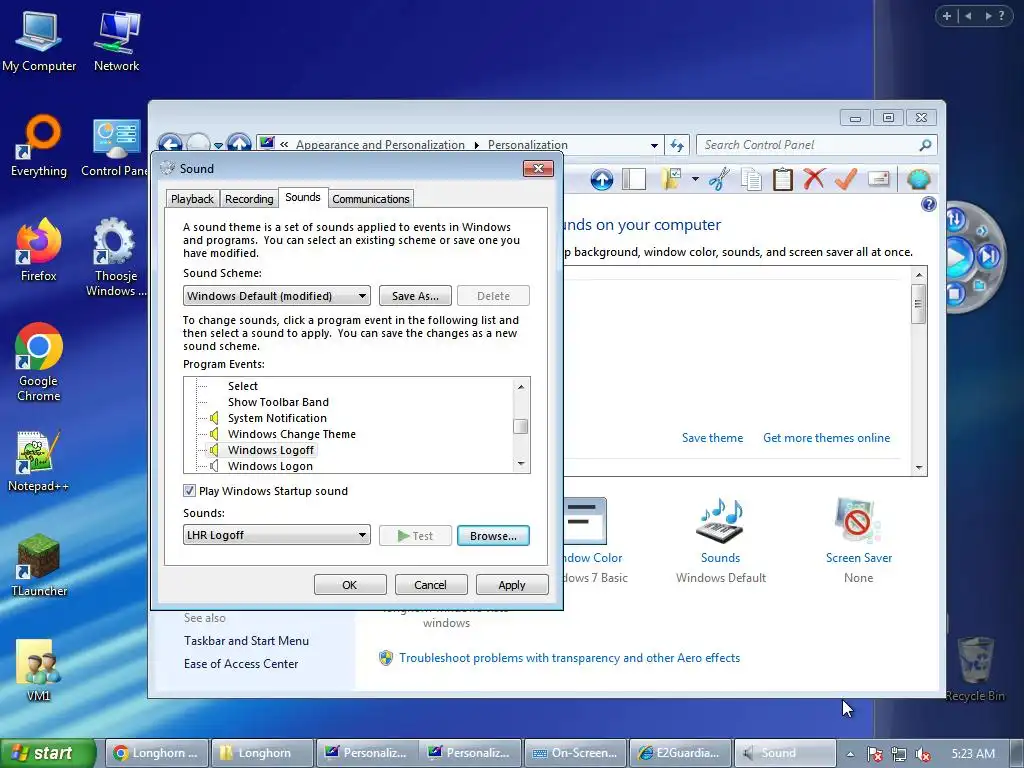Image resolution: width=1024 pixels, height=768 pixels.
Task: Click the Stop button on media gadget
Action: coord(955,293)
